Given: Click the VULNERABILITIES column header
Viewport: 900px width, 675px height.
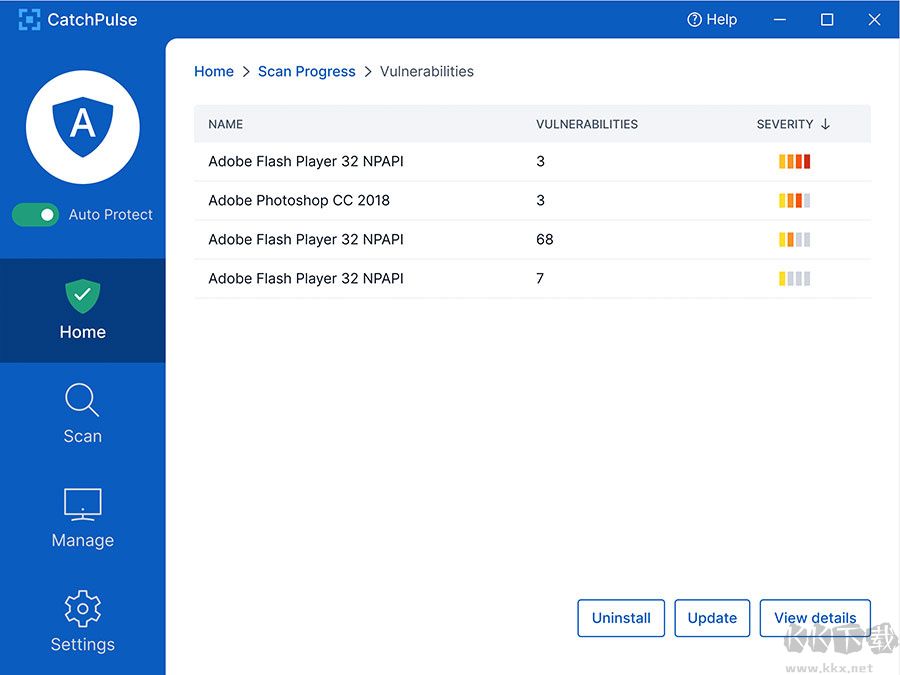Looking at the screenshot, I should point(587,124).
